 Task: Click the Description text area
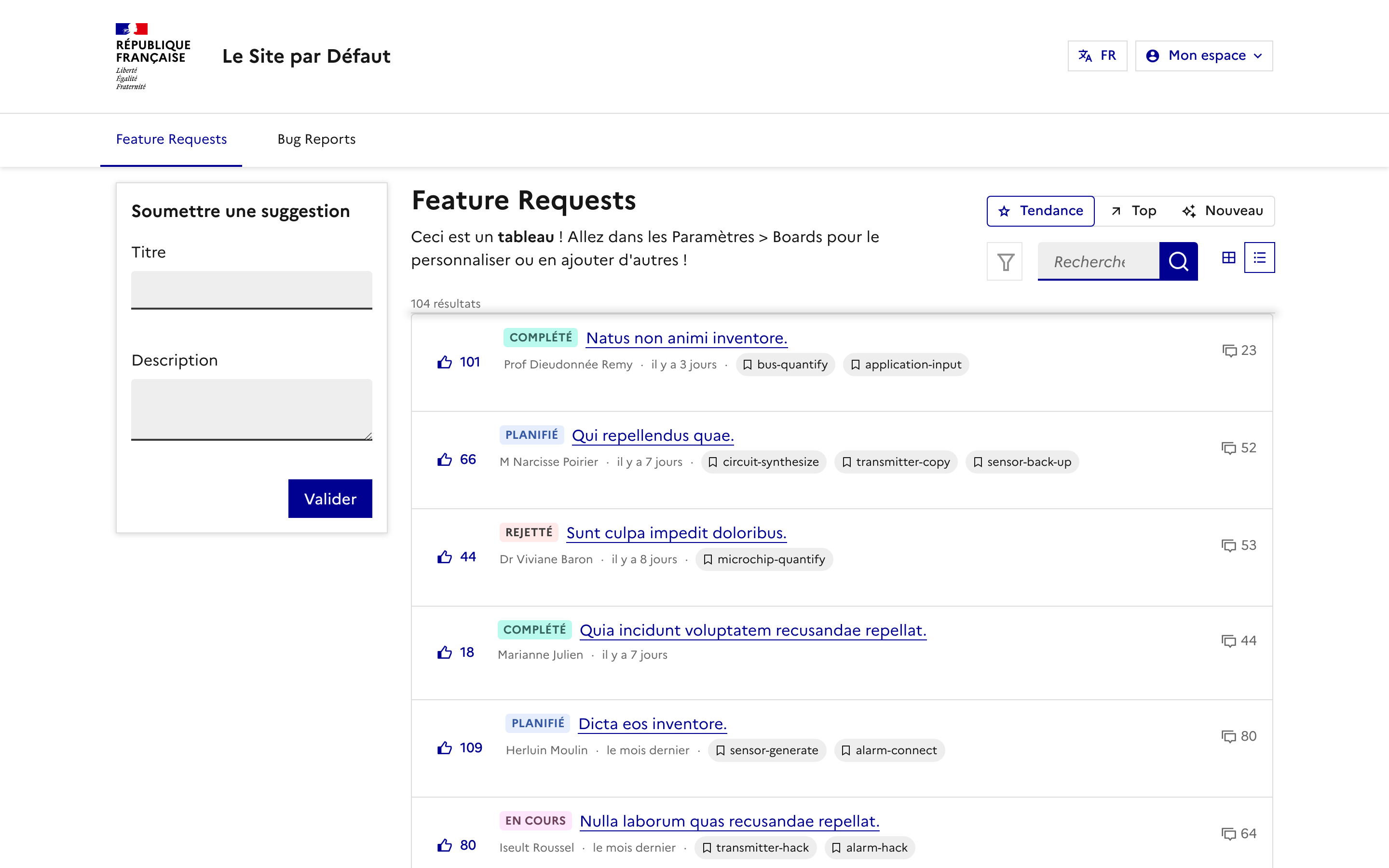pos(251,409)
